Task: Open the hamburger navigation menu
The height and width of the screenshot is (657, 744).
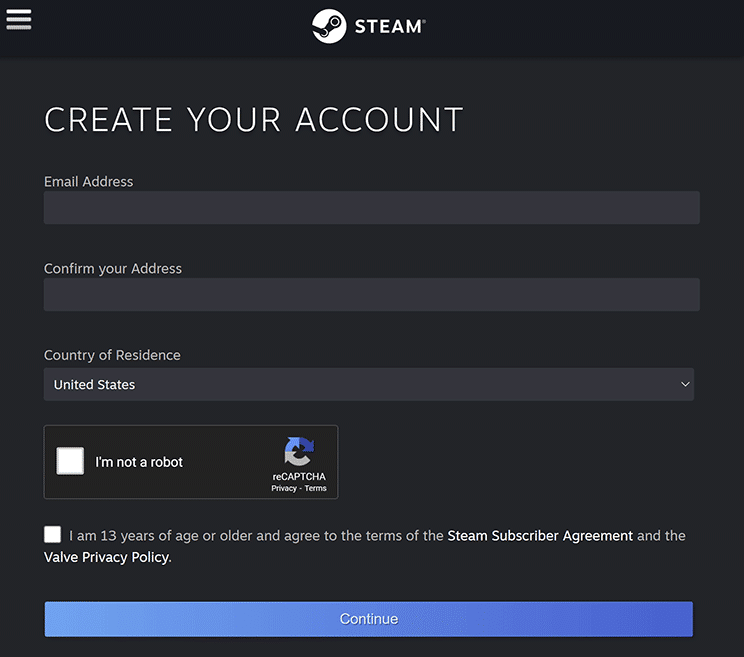Action: pyautogui.click(x=19, y=19)
